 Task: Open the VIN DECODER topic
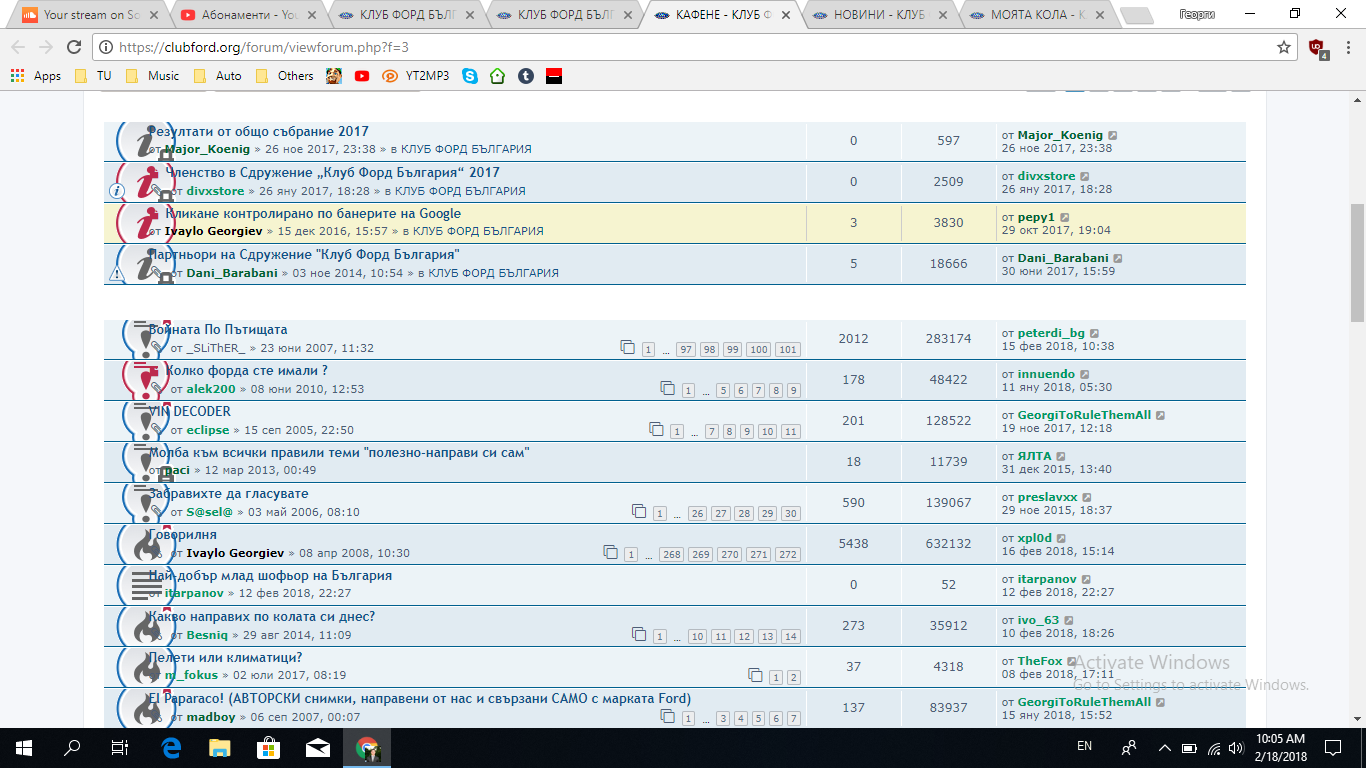190,412
